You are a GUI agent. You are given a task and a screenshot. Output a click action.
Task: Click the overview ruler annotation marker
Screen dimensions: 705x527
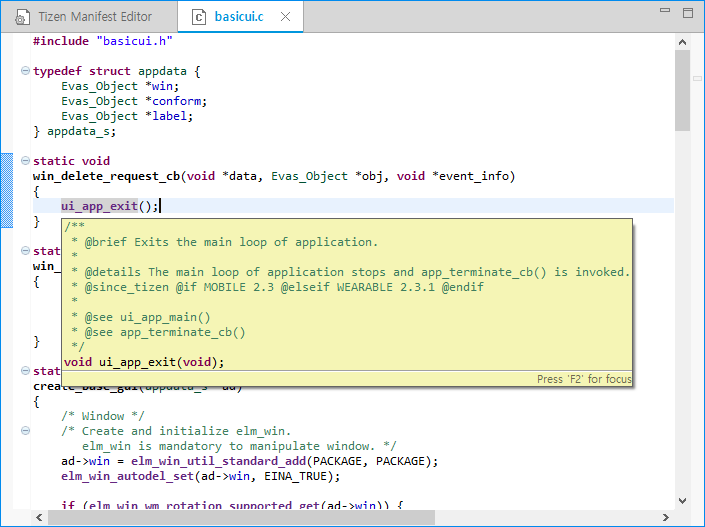pos(697,80)
